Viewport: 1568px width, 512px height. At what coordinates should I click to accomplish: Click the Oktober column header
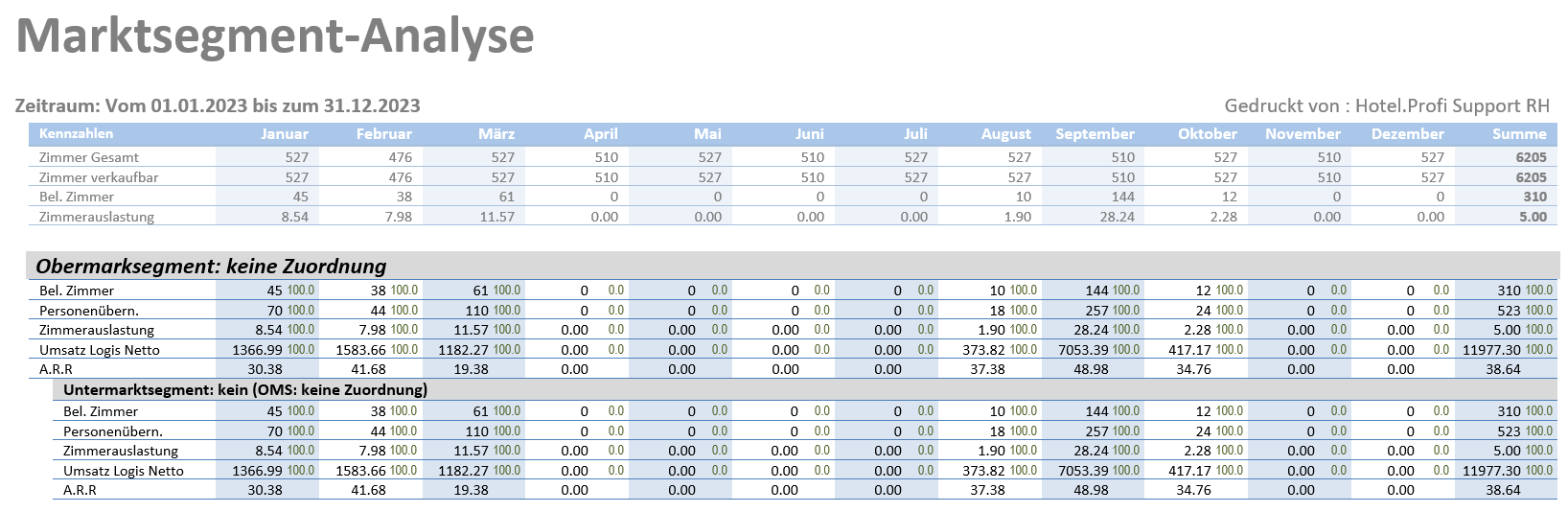click(x=1208, y=134)
